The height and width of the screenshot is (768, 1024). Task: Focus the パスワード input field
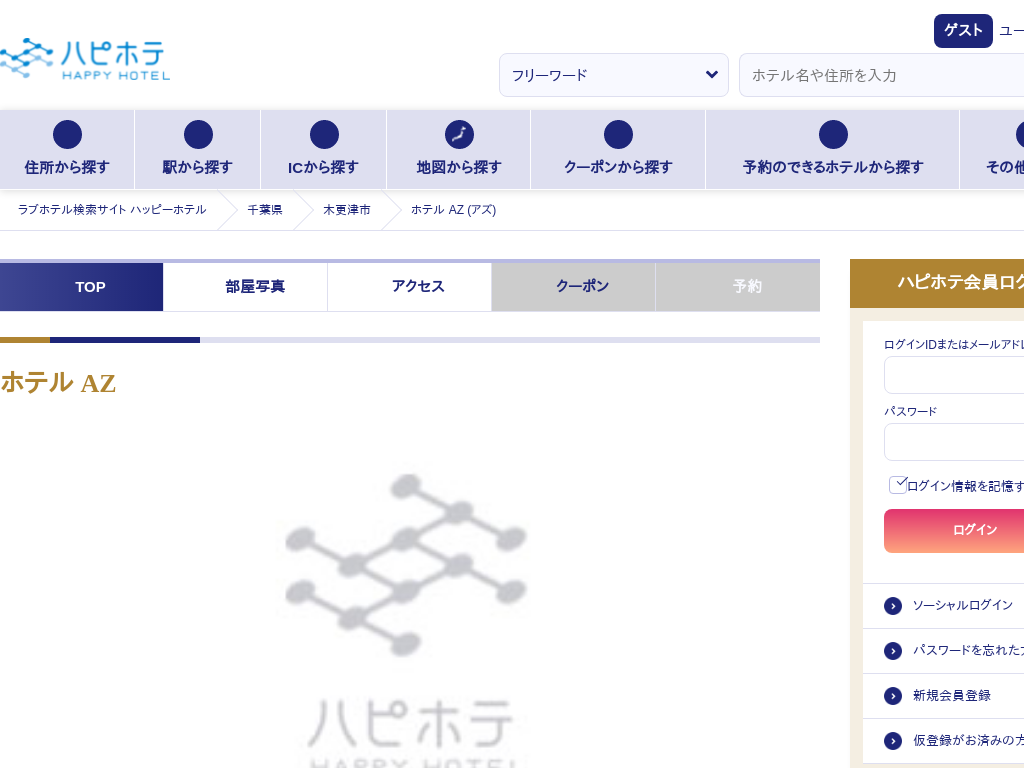click(954, 442)
